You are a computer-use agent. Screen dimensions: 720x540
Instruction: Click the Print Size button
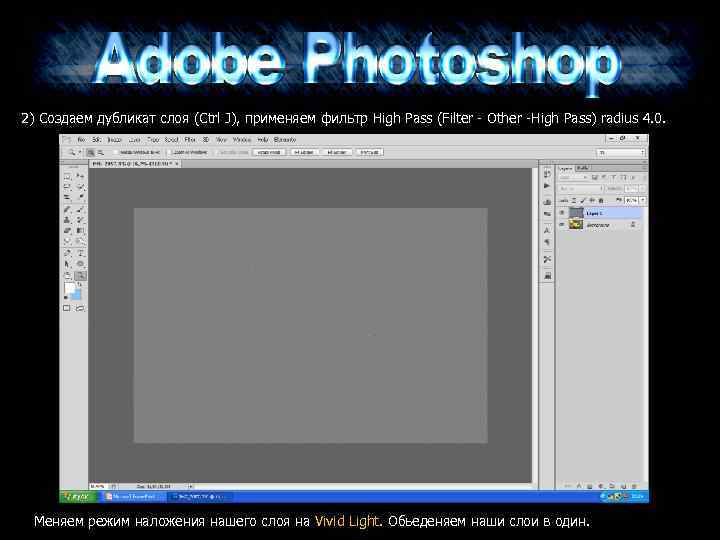pyautogui.click(x=369, y=152)
